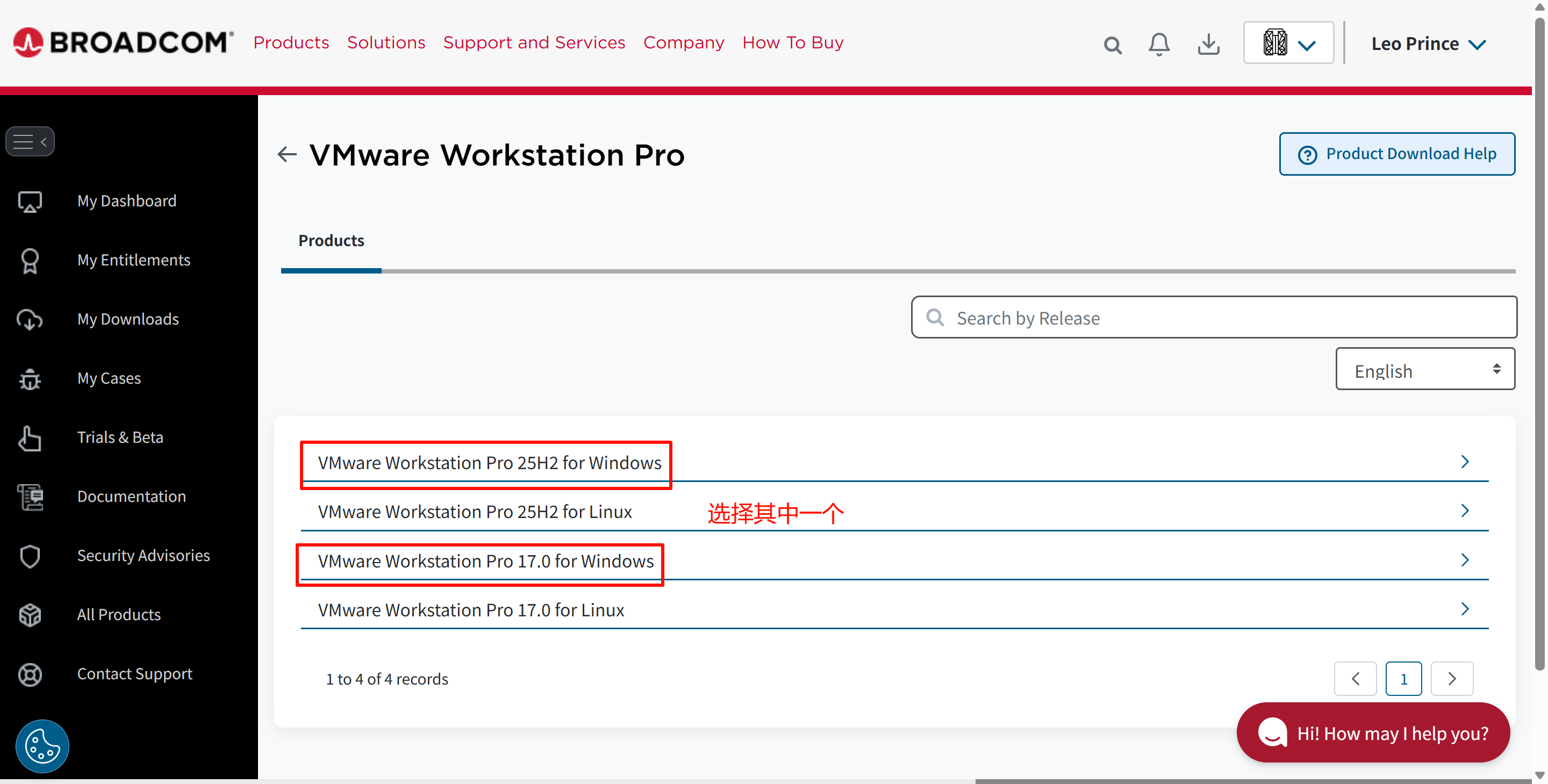
Task: Select the Products tab
Action: point(331,240)
